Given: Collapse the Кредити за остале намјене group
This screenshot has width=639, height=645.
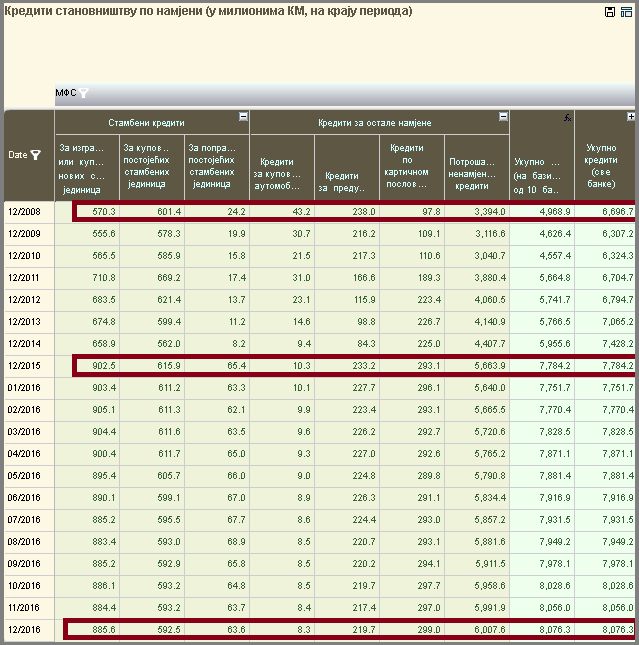Looking at the screenshot, I should tap(503, 117).
